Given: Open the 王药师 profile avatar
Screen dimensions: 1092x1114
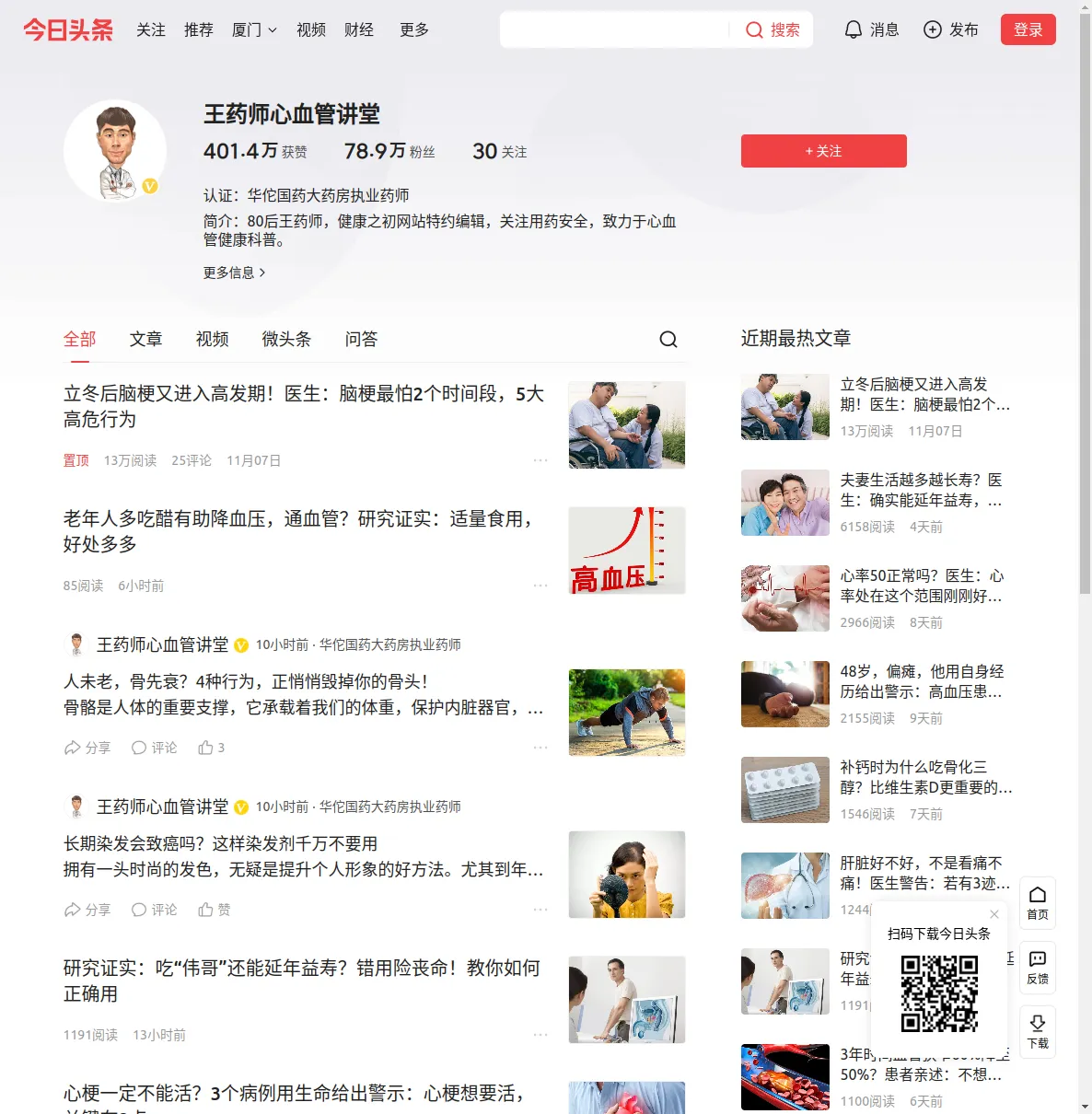Looking at the screenshot, I should tap(115, 151).
